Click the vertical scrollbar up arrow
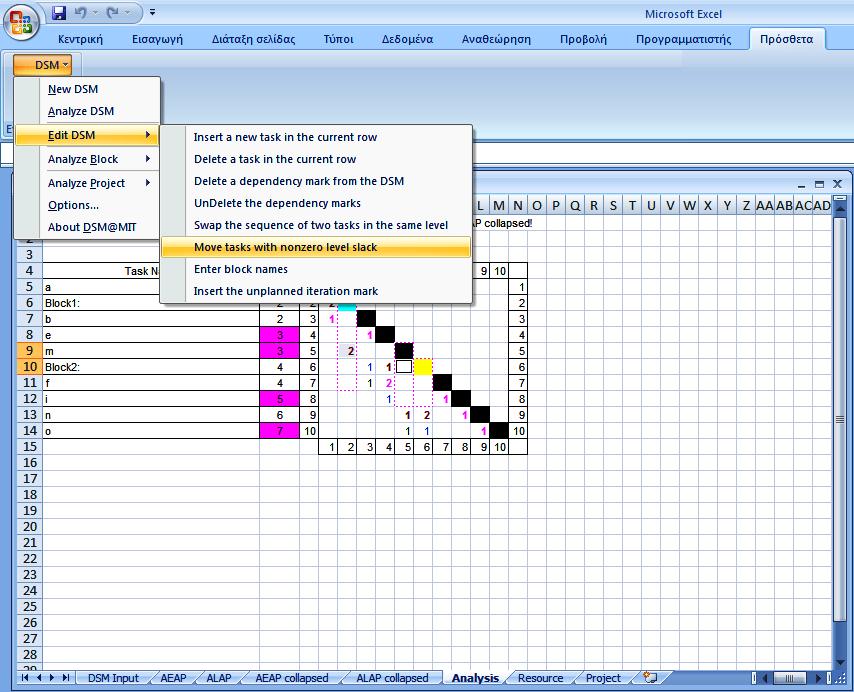Image resolution: width=854 pixels, height=692 pixels. tap(840, 208)
